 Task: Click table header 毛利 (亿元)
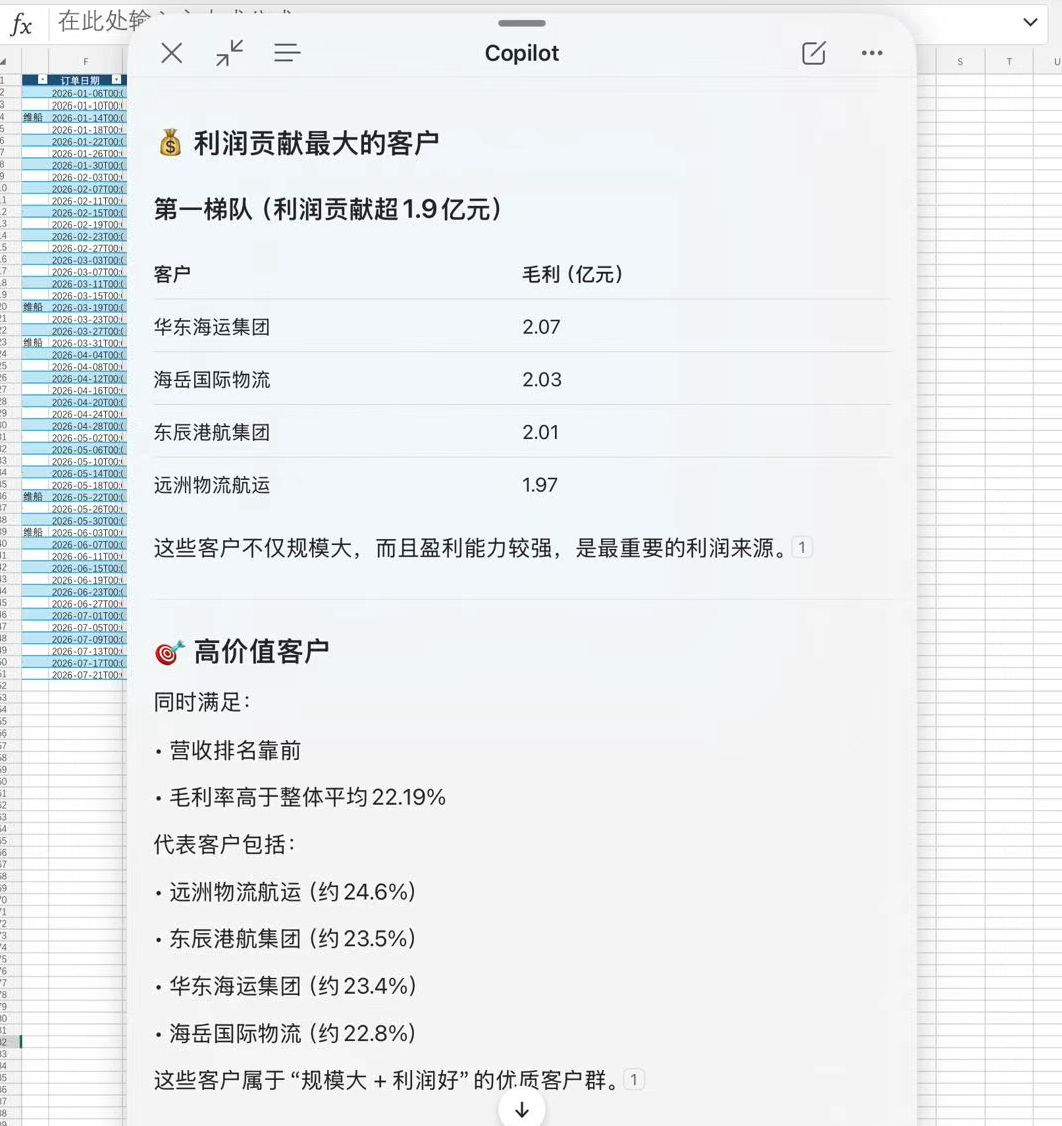pyautogui.click(x=573, y=274)
